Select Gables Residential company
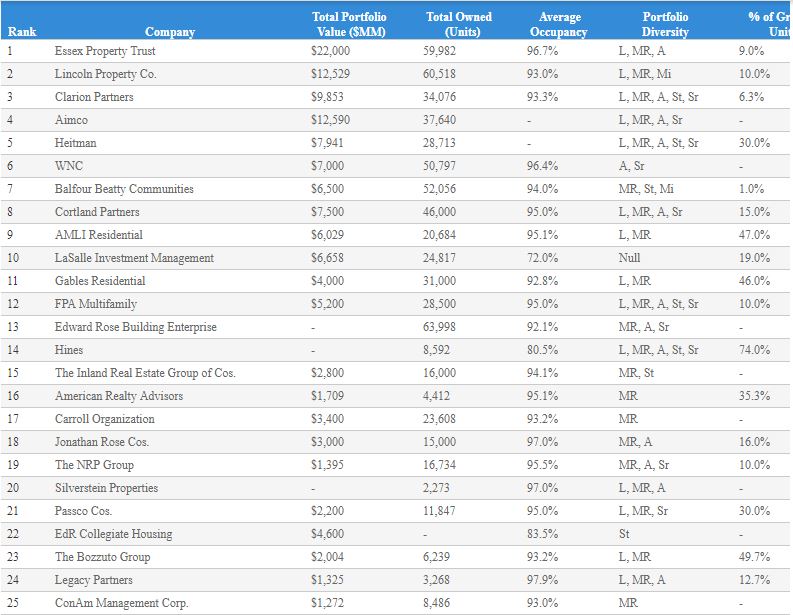 coord(100,281)
